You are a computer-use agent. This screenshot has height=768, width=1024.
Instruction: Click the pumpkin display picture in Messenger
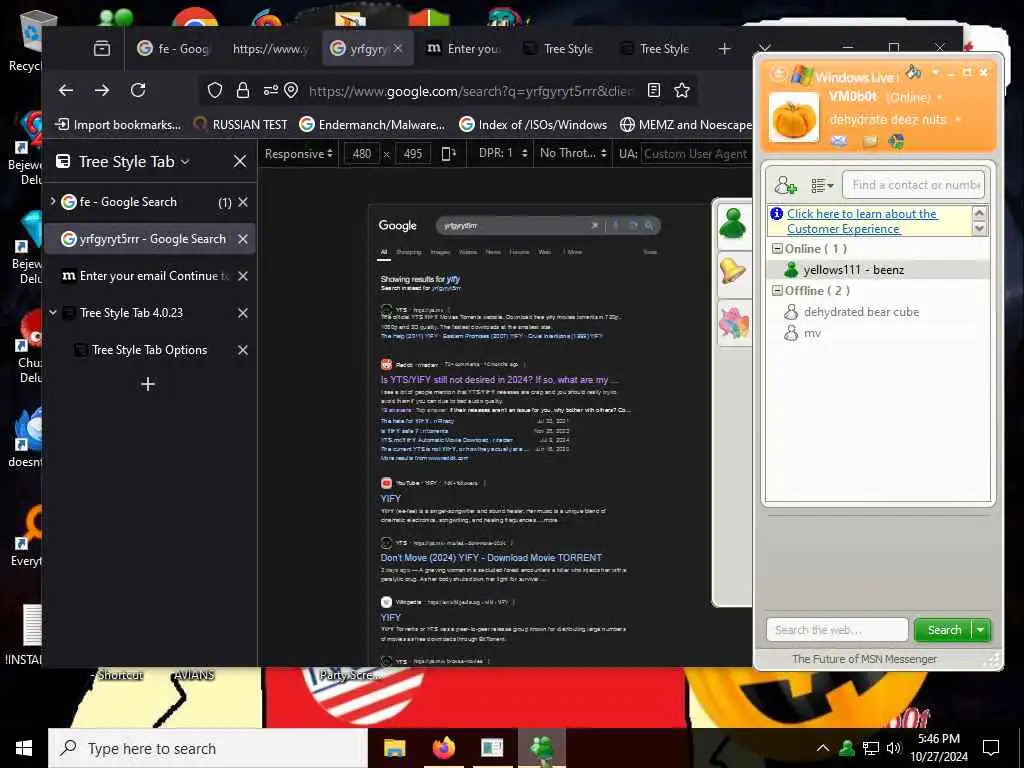pyautogui.click(x=794, y=118)
